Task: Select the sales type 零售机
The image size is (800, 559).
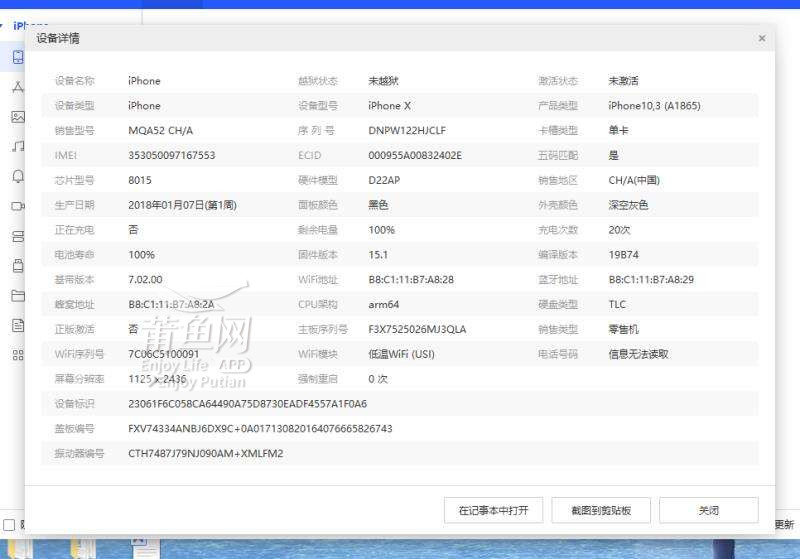Action: [x=623, y=329]
